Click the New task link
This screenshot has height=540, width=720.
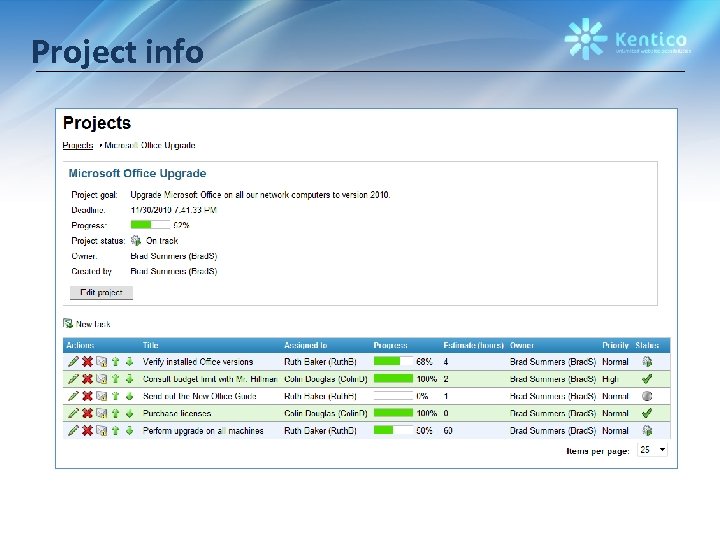[x=93, y=324]
